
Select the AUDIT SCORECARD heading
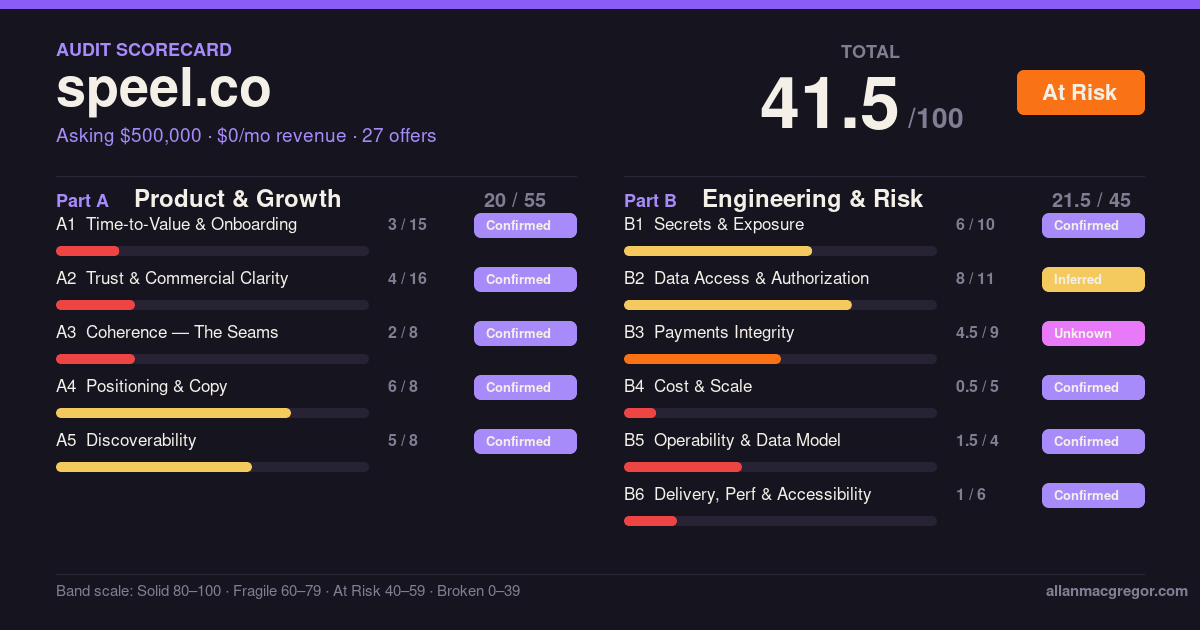point(144,49)
